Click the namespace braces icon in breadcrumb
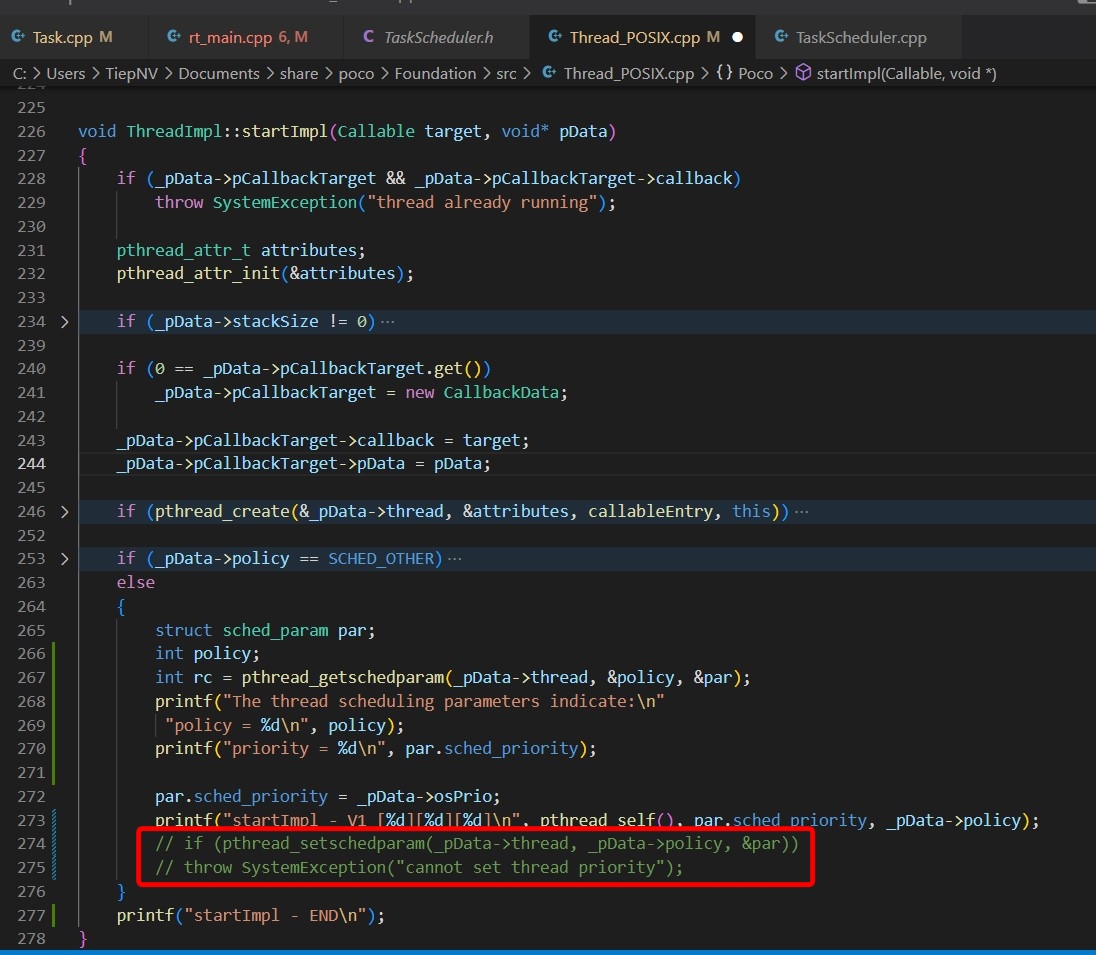 click(x=724, y=73)
